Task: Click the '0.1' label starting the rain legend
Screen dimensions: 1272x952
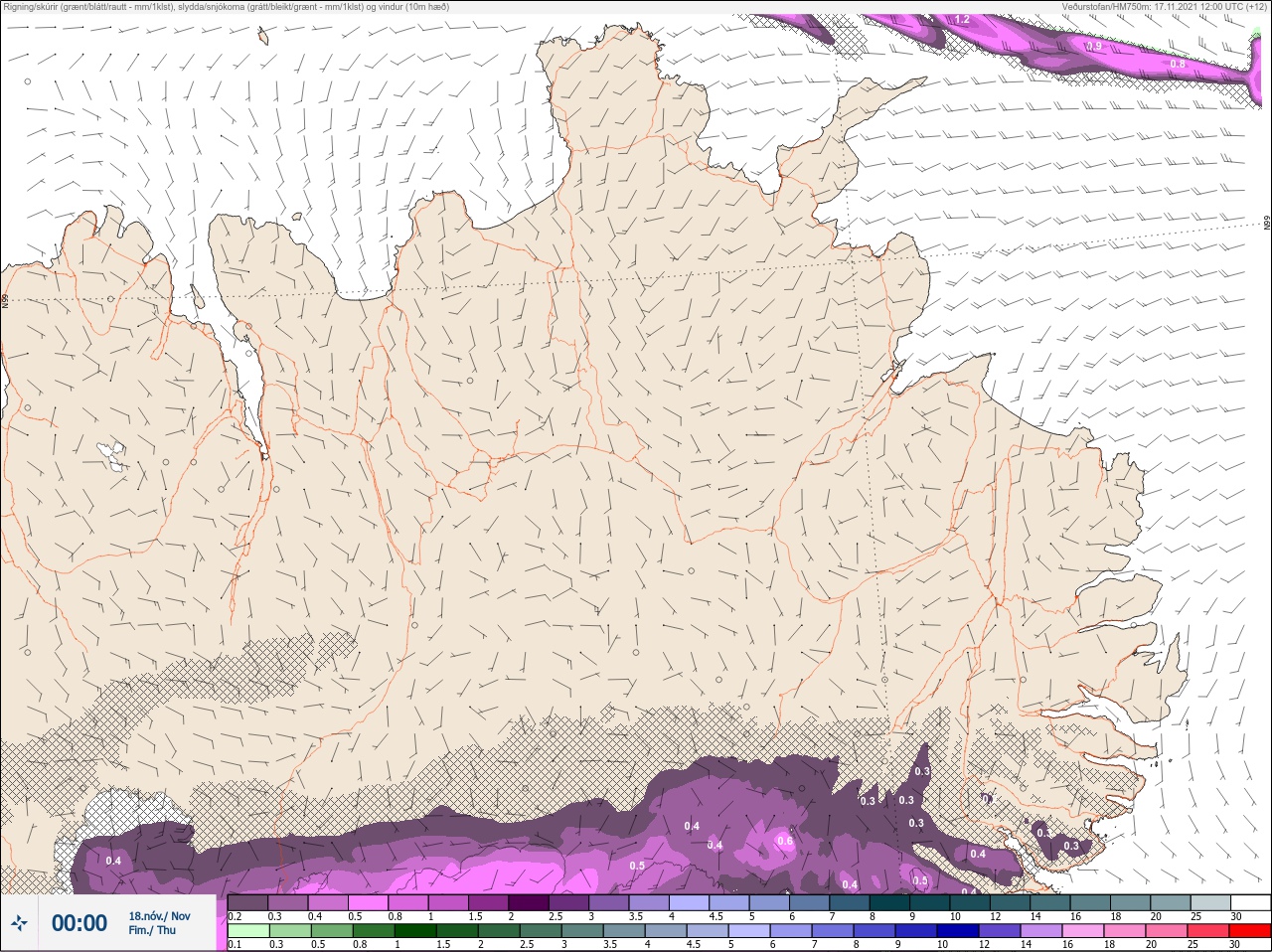Action: (x=235, y=945)
